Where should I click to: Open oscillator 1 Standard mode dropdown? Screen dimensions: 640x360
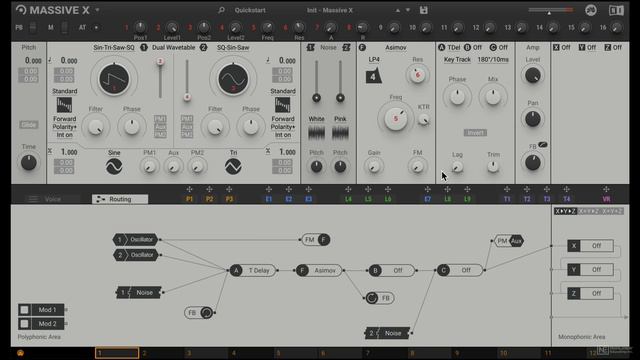64,91
